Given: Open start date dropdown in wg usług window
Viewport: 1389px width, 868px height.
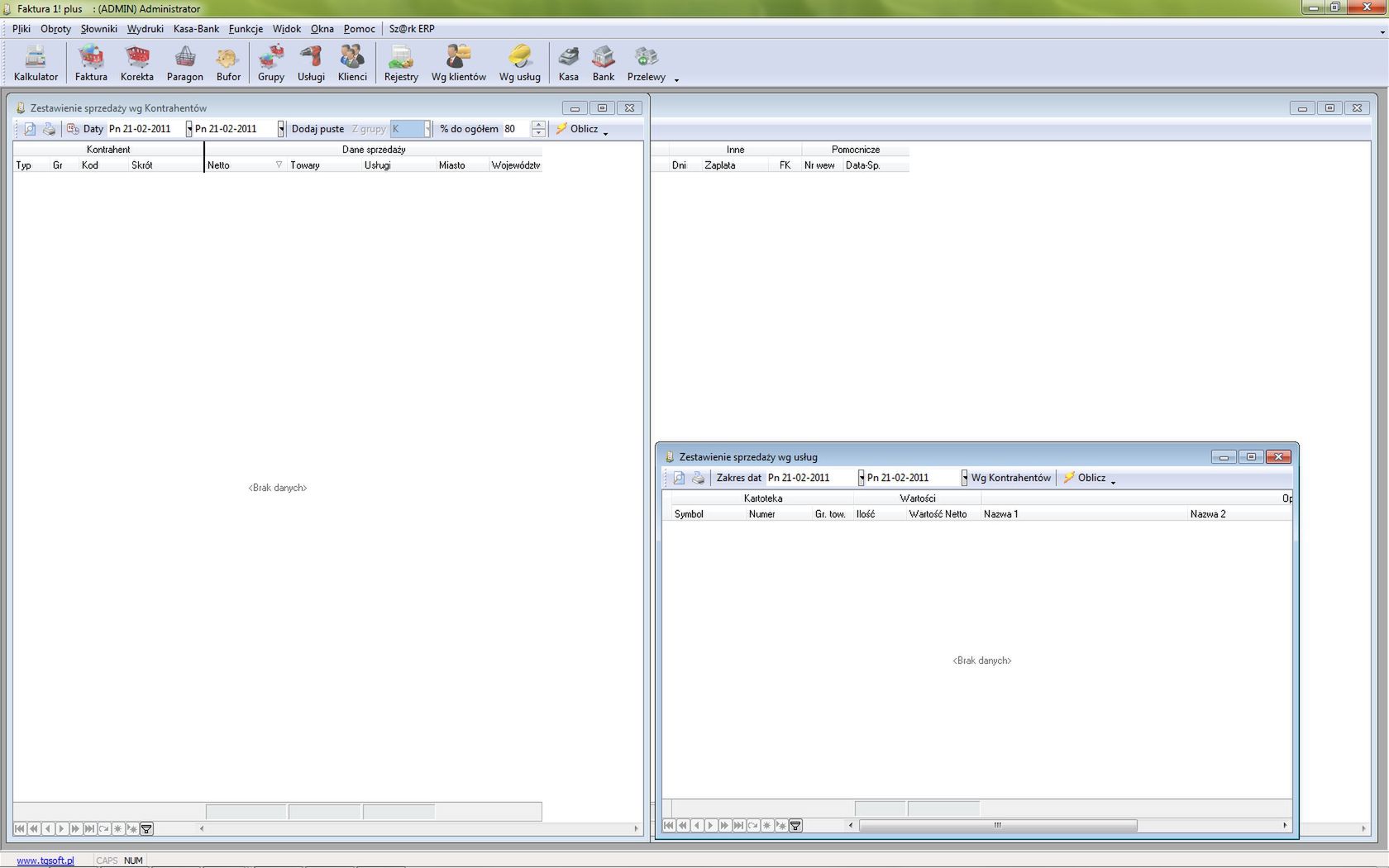Looking at the screenshot, I should (861, 478).
